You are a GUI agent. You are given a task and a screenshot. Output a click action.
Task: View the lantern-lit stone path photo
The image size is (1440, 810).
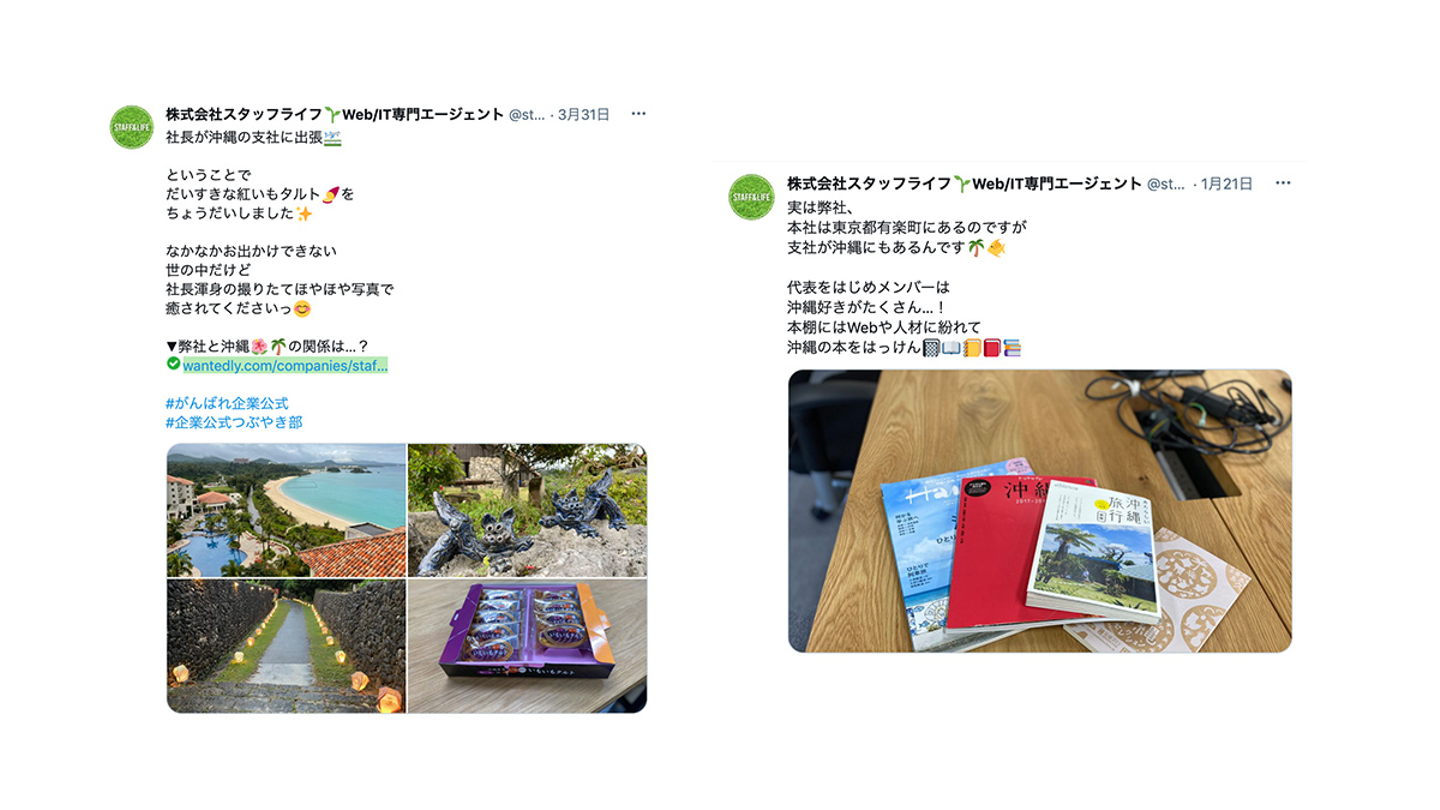pos(286,646)
